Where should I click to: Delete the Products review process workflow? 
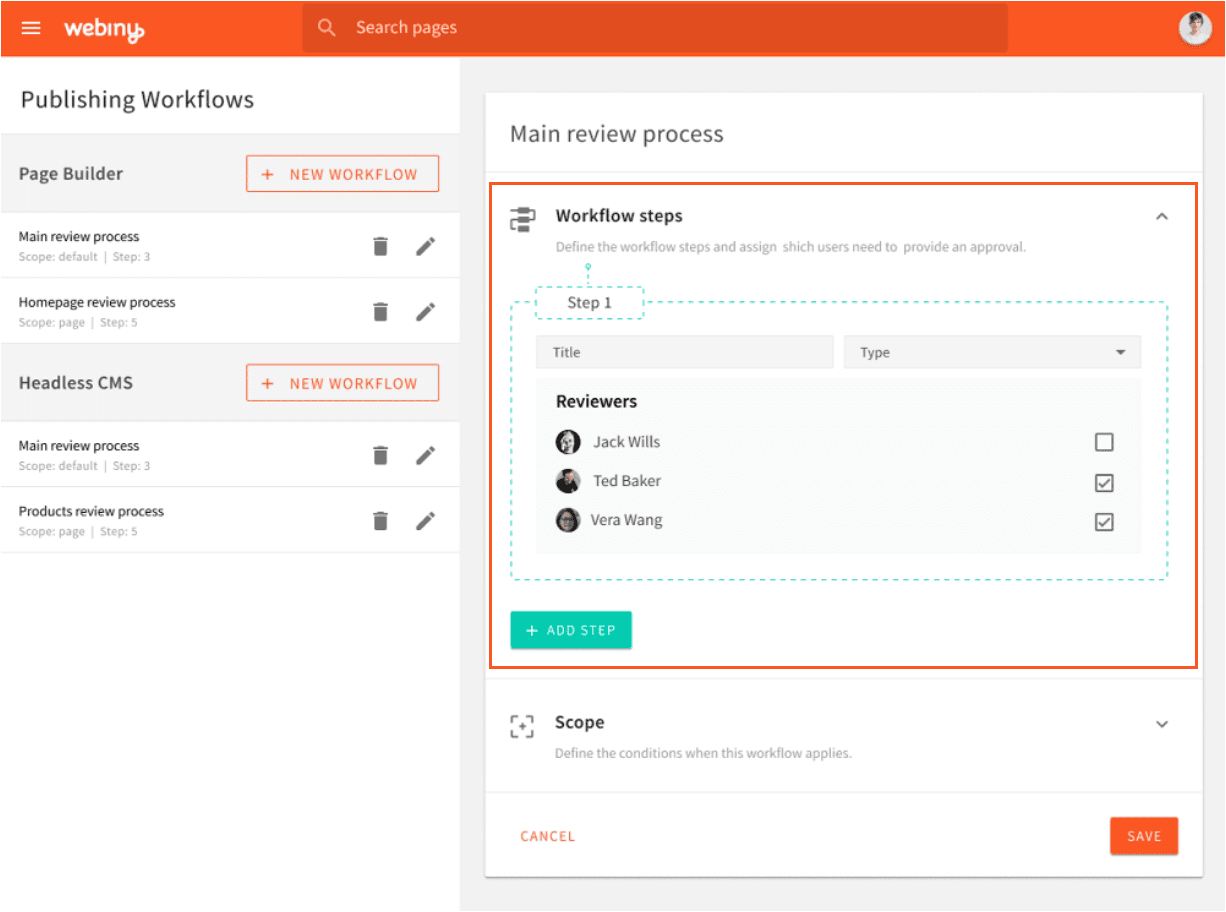pyautogui.click(x=380, y=520)
